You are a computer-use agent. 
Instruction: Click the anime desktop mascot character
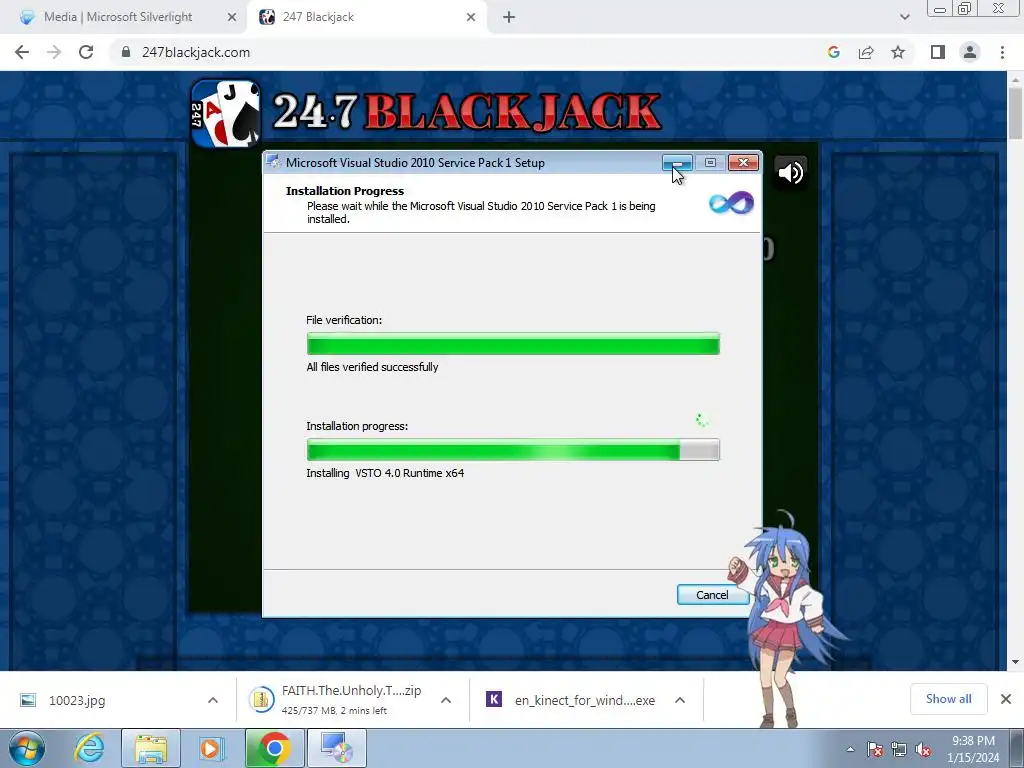(x=784, y=619)
